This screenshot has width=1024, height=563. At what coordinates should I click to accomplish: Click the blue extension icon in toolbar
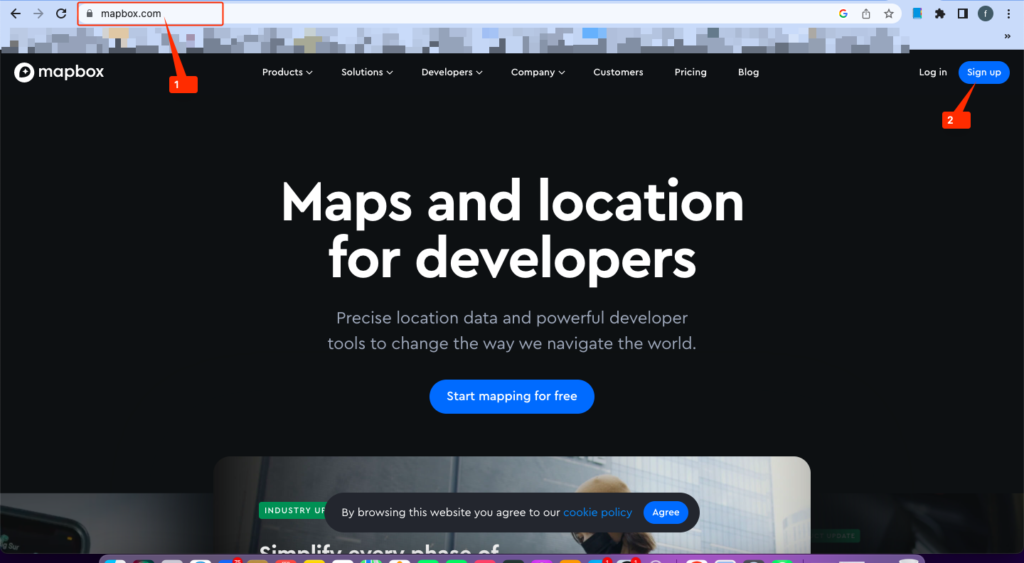pyautogui.click(x=918, y=14)
